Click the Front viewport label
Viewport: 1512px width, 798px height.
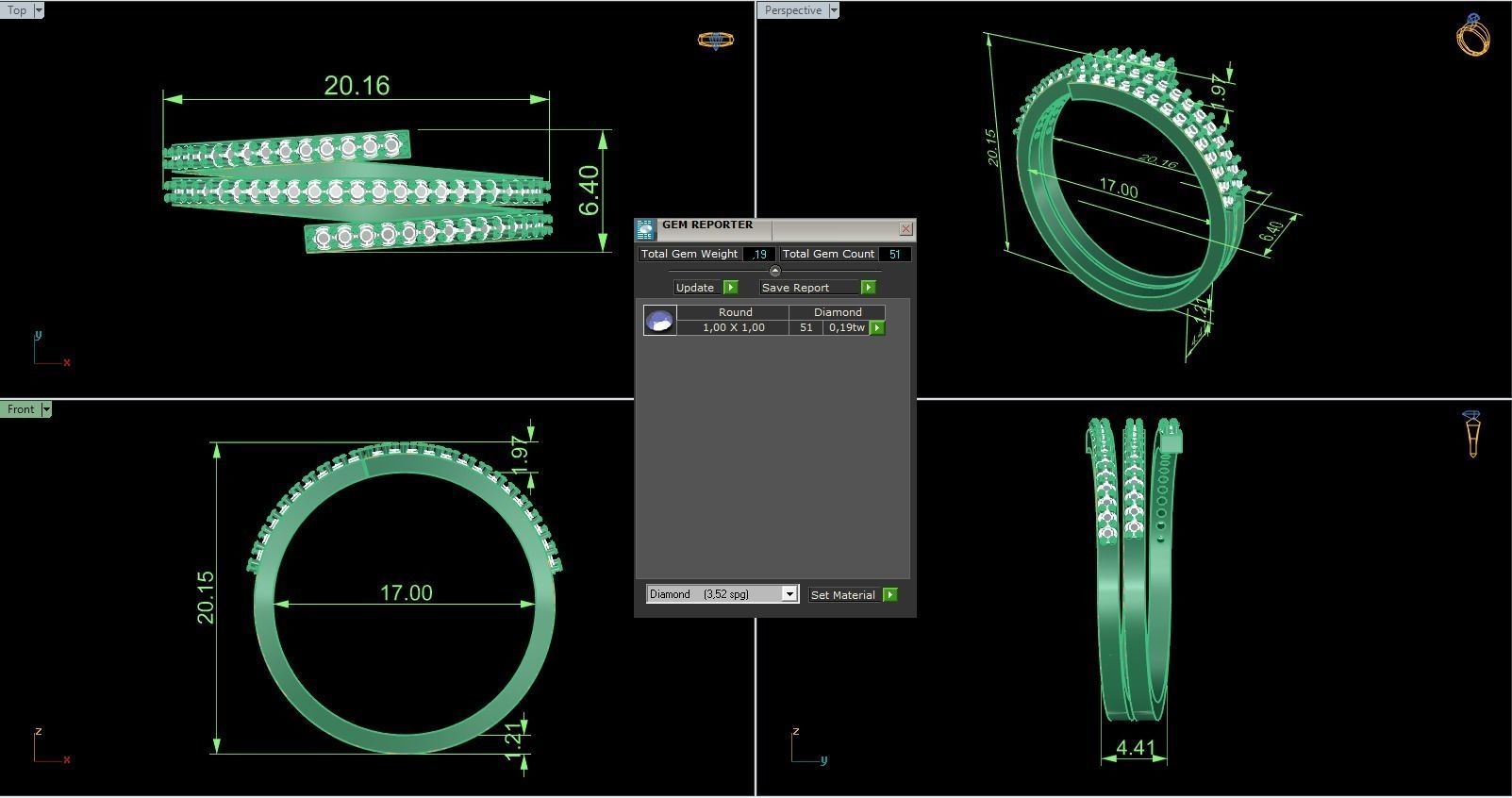[20, 409]
